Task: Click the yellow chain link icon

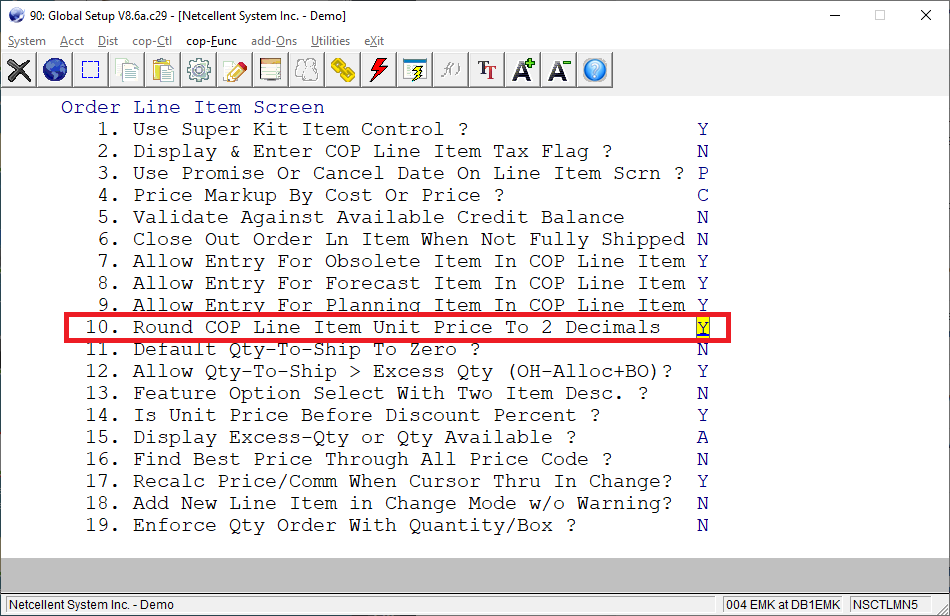Action: pos(343,70)
